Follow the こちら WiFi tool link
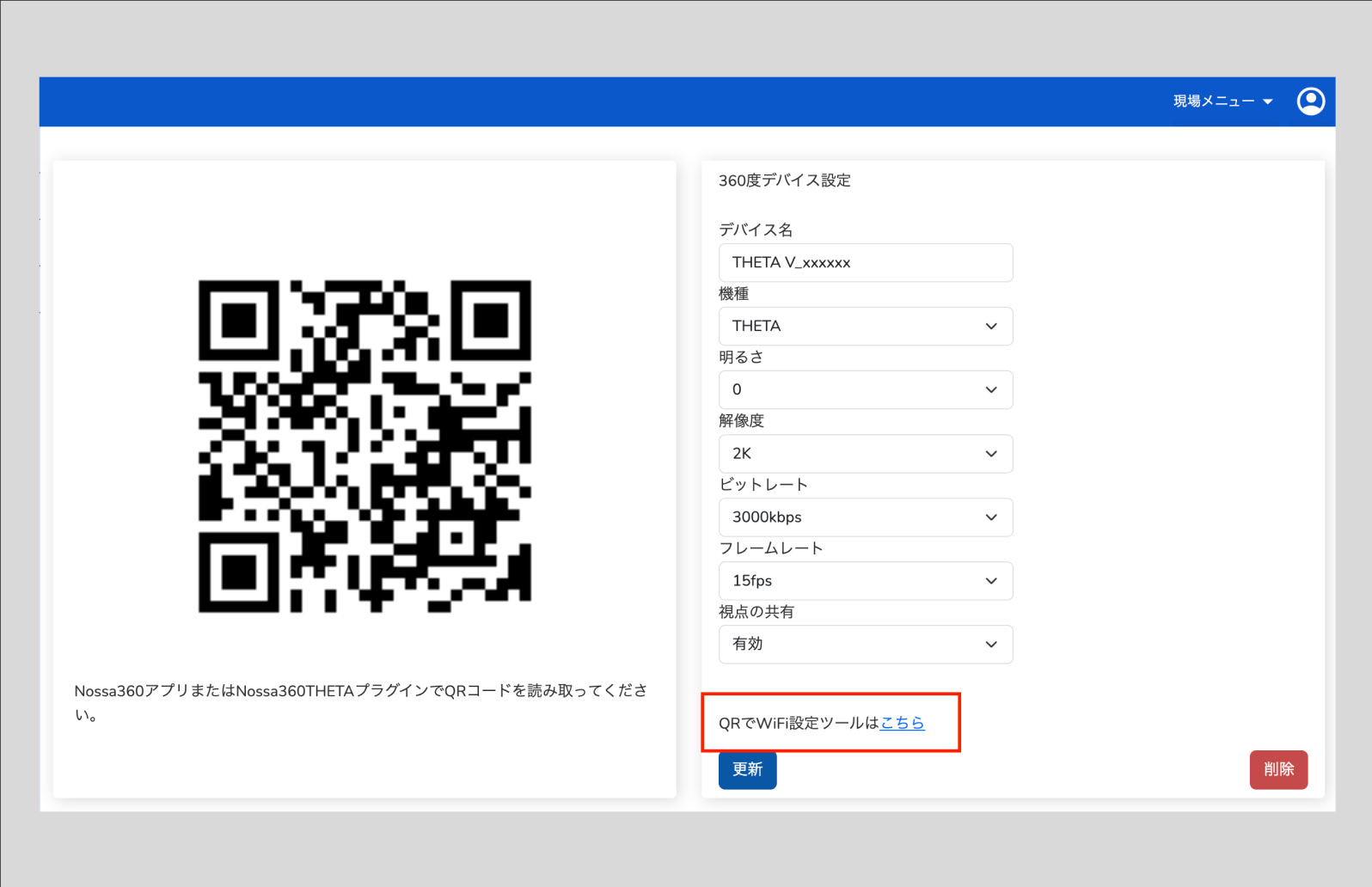Viewport: 1372px width, 887px height. (x=903, y=723)
